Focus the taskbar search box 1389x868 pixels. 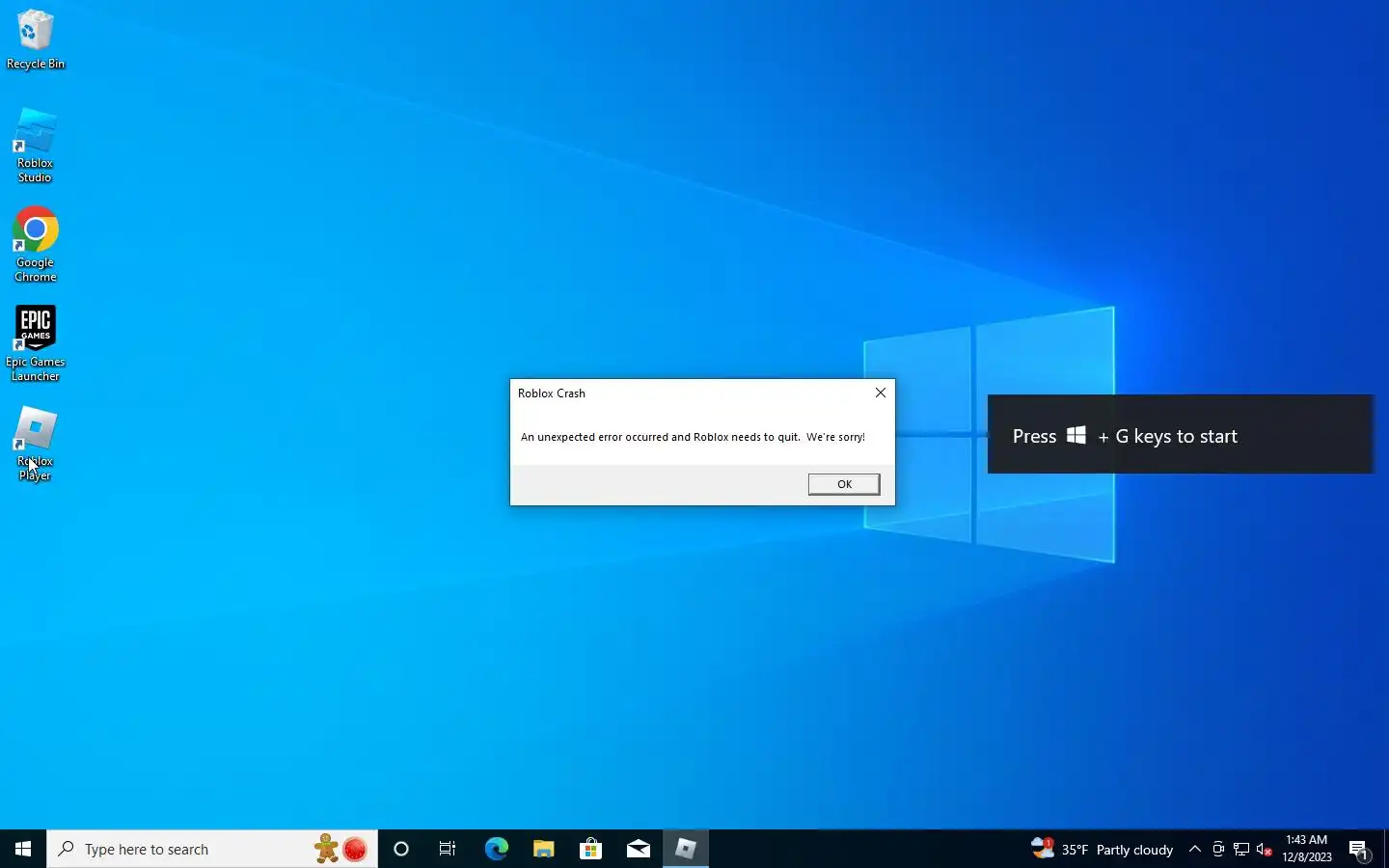pyautogui.click(x=212, y=849)
